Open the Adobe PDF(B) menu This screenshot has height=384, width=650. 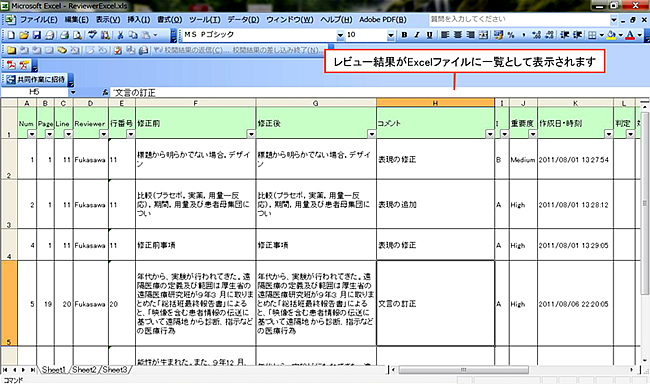[x=383, y=19]
